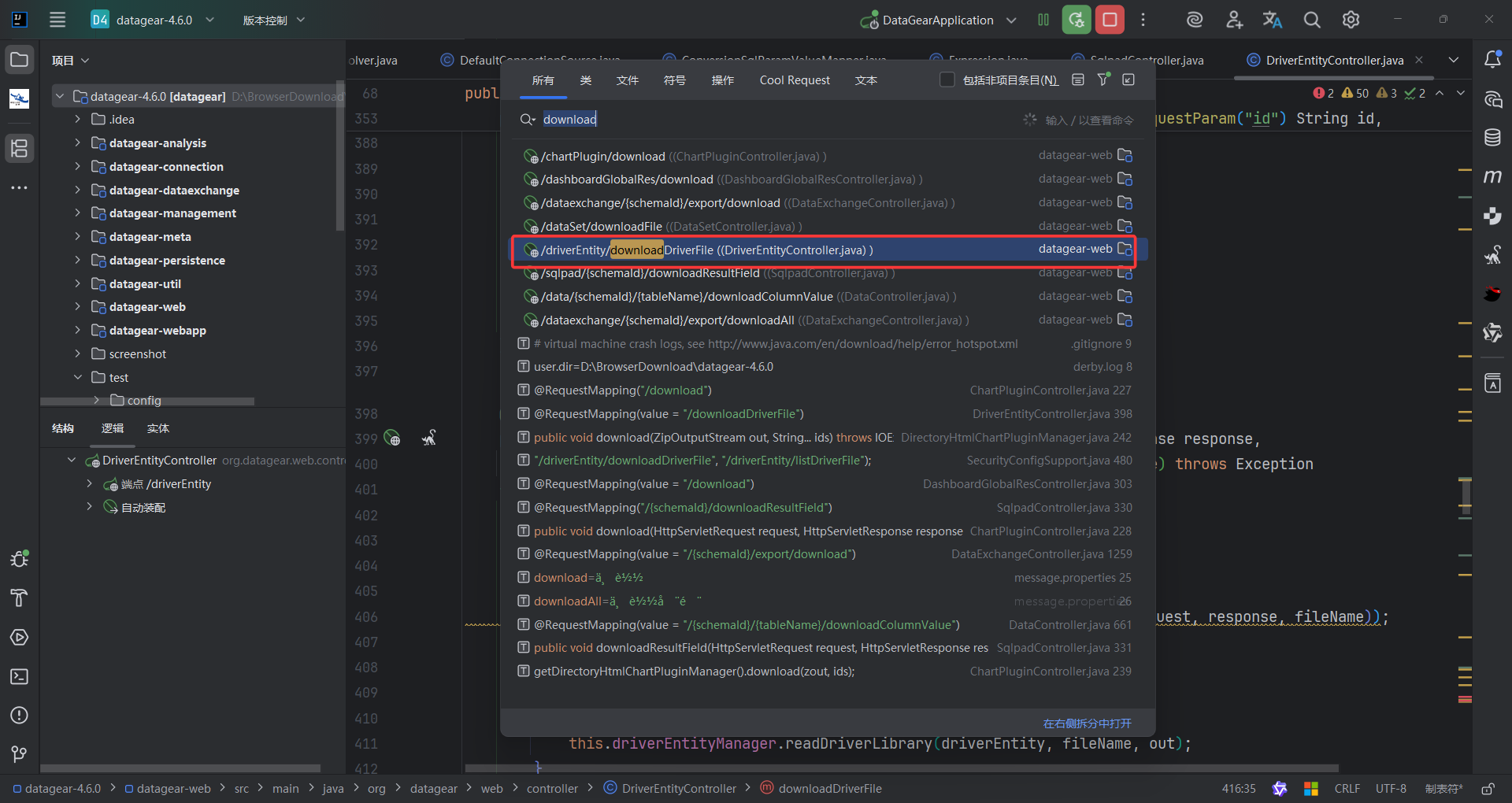The image size is (1512, 803).
Task: Click UTF-8 encoding in status bar
Action: pyautogui.click(x=1391, y=789)
